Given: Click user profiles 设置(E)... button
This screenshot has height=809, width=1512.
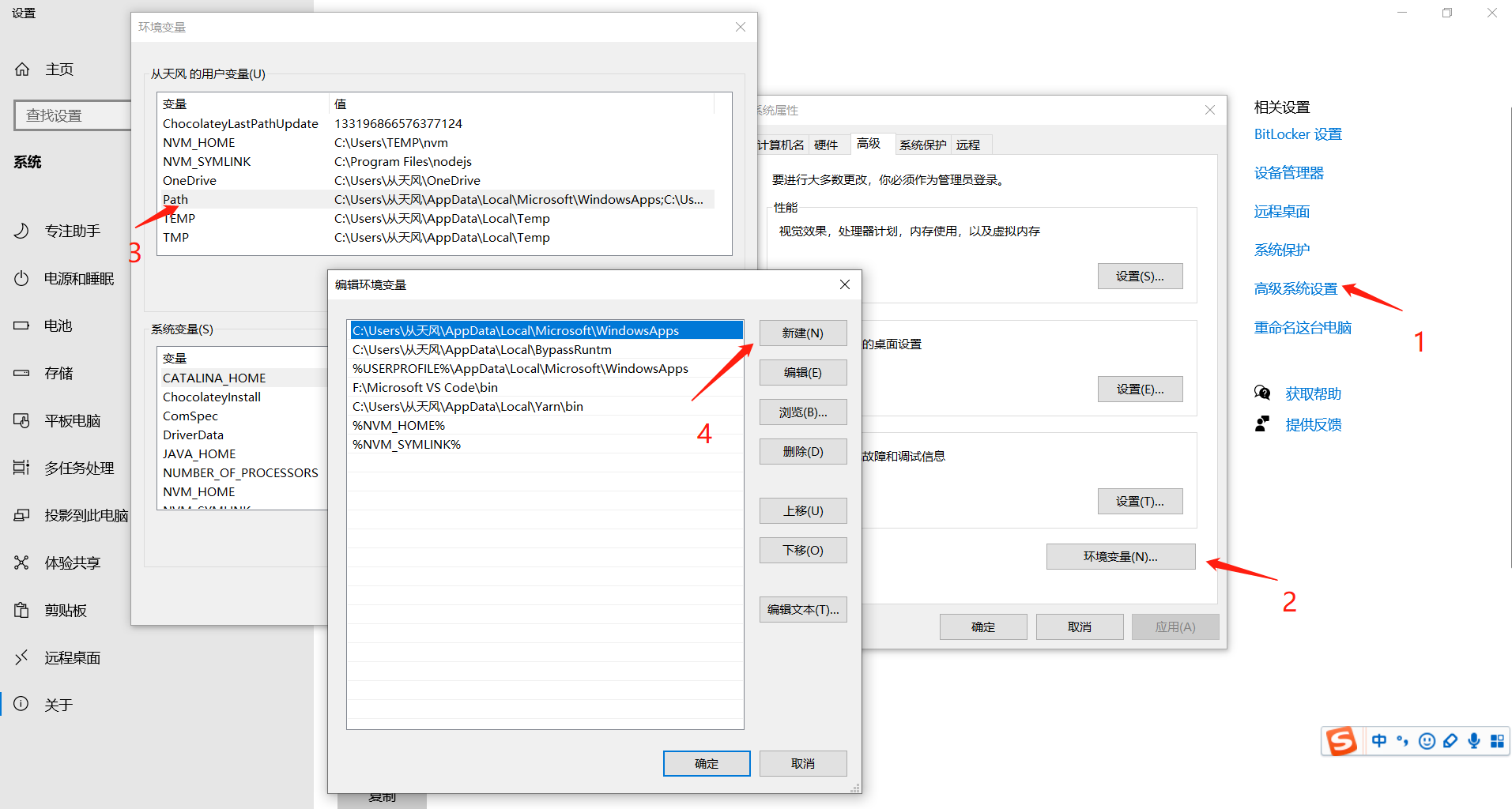Looking at the screenshot, I should pos(1140,389).
